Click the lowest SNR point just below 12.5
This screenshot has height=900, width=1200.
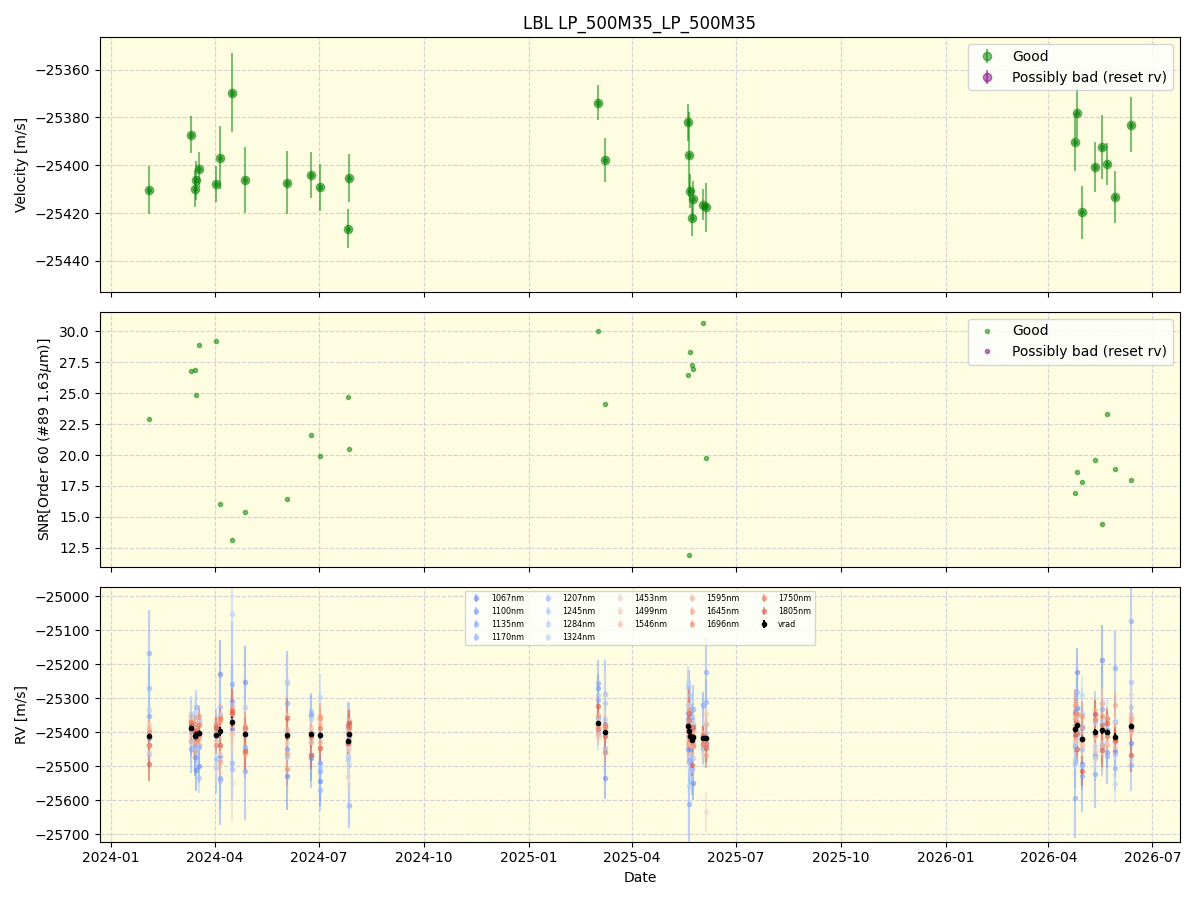pyautogui.click(x=689, y=555)
